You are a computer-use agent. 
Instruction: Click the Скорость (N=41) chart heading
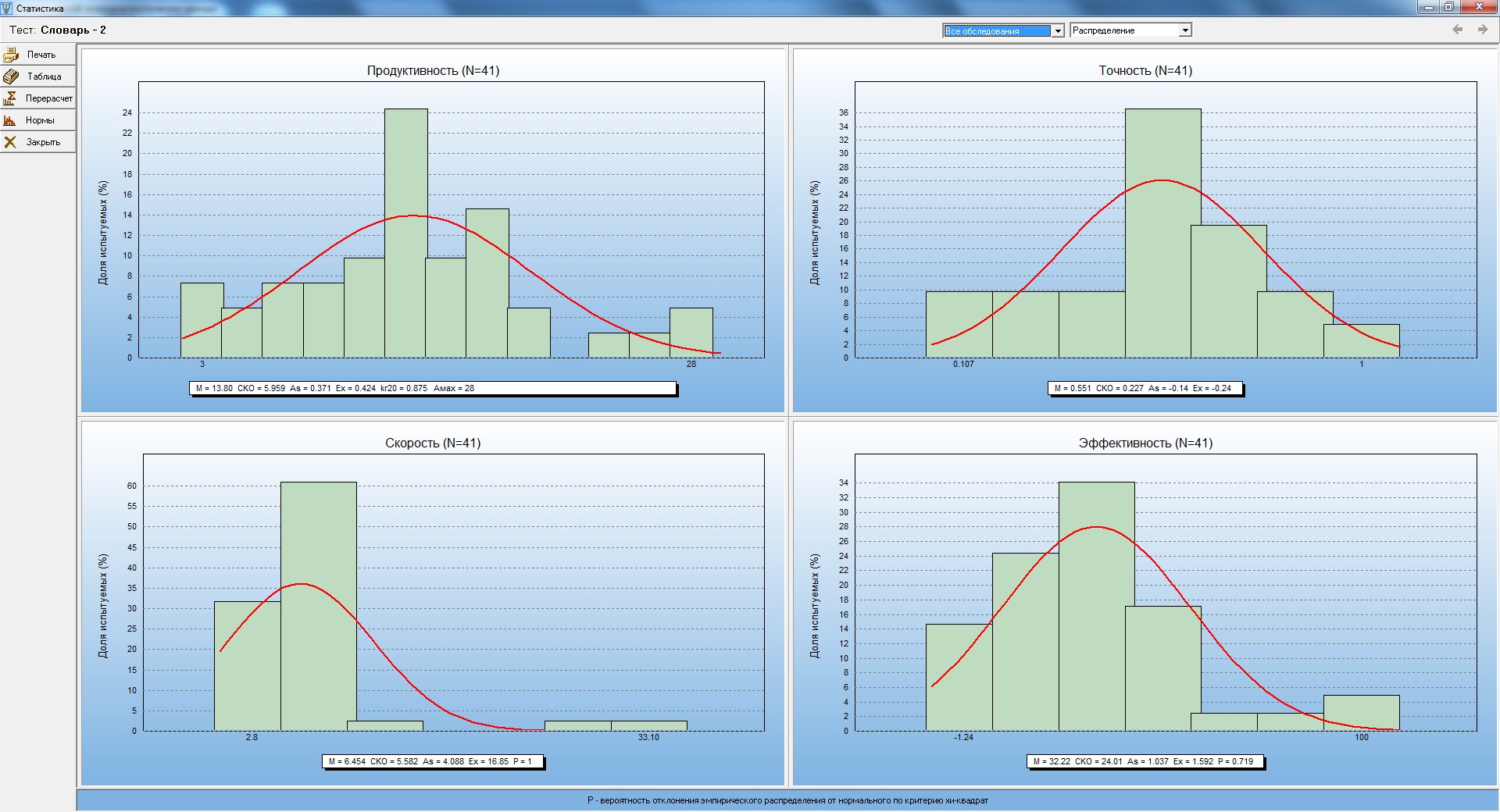[433, 443]
